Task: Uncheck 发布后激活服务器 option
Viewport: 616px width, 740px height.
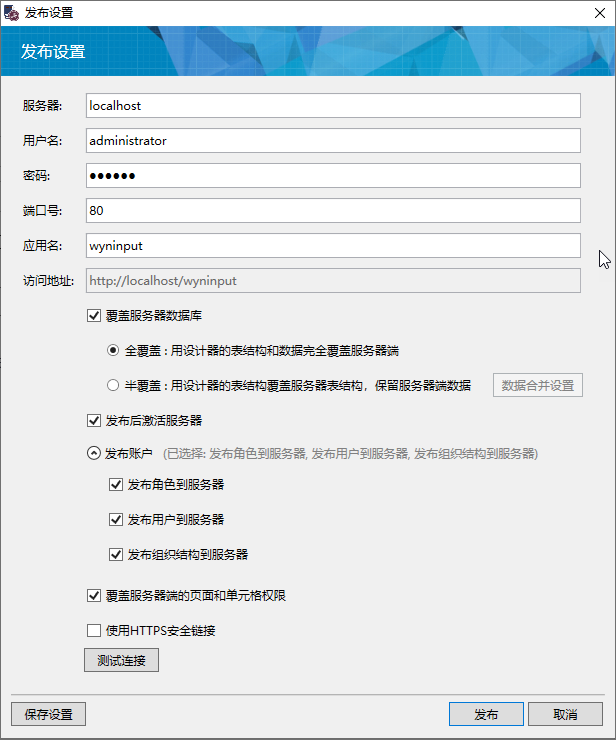Action: (95, 420)
